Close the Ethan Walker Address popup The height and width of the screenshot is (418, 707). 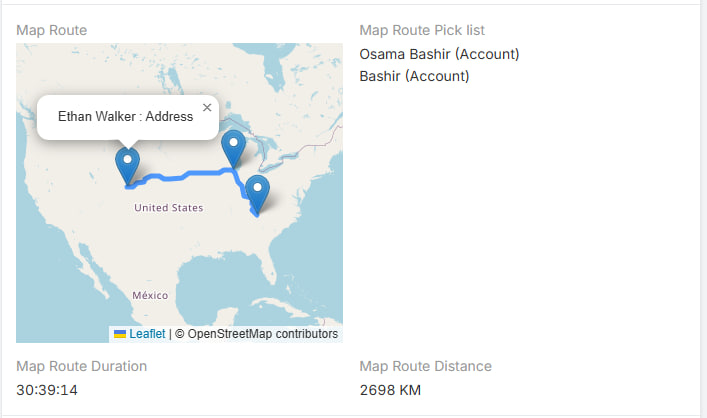pyautogui.click(x=207, y=107)
